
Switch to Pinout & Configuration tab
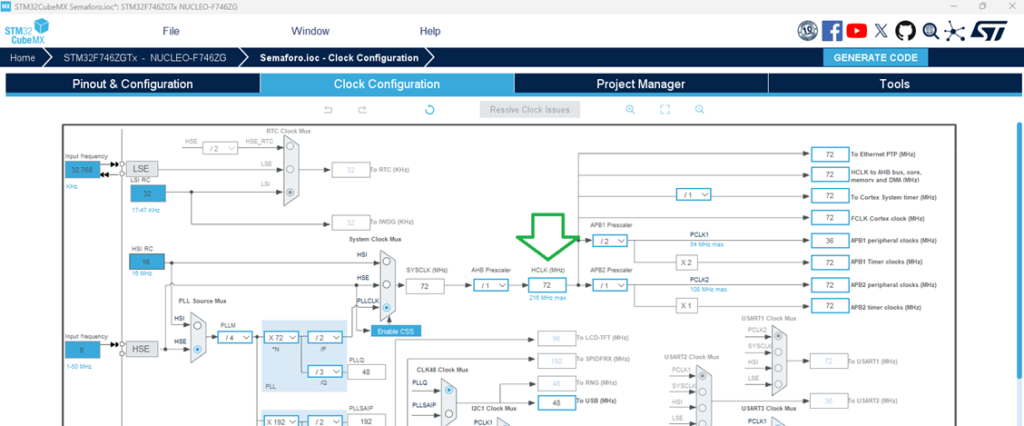point(133,84)
